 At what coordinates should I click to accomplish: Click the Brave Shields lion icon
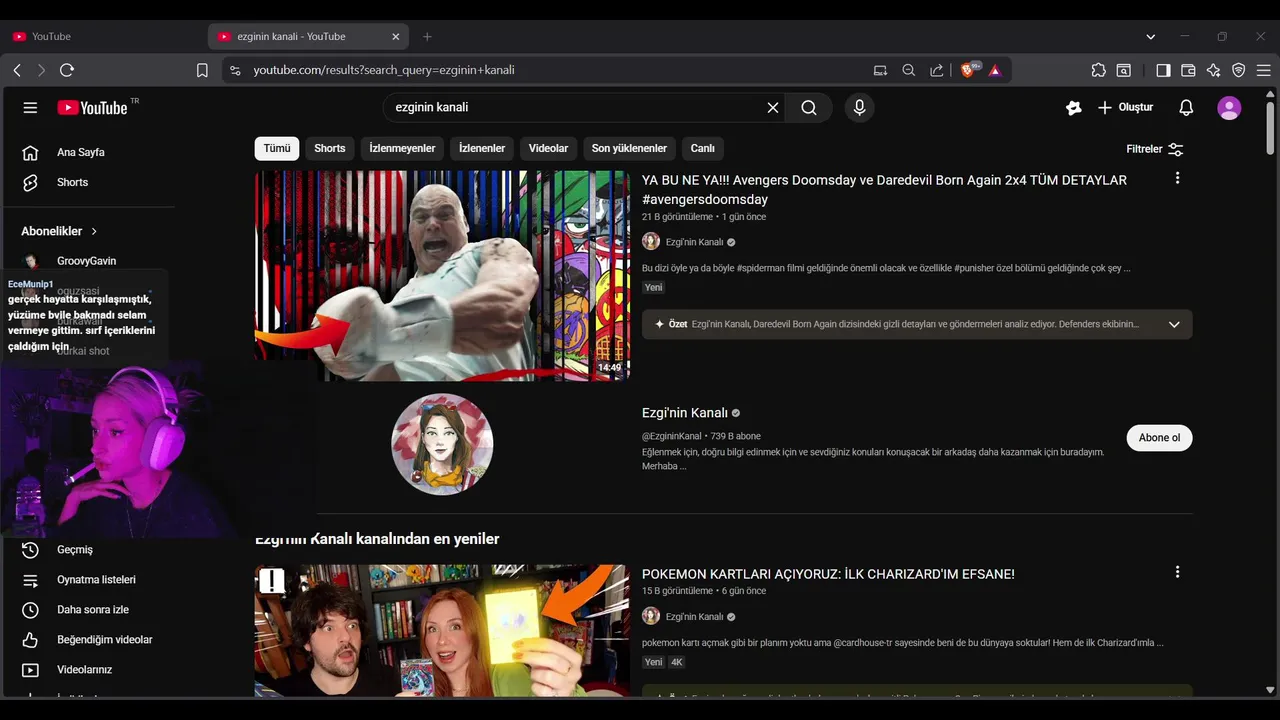point(968,70)
